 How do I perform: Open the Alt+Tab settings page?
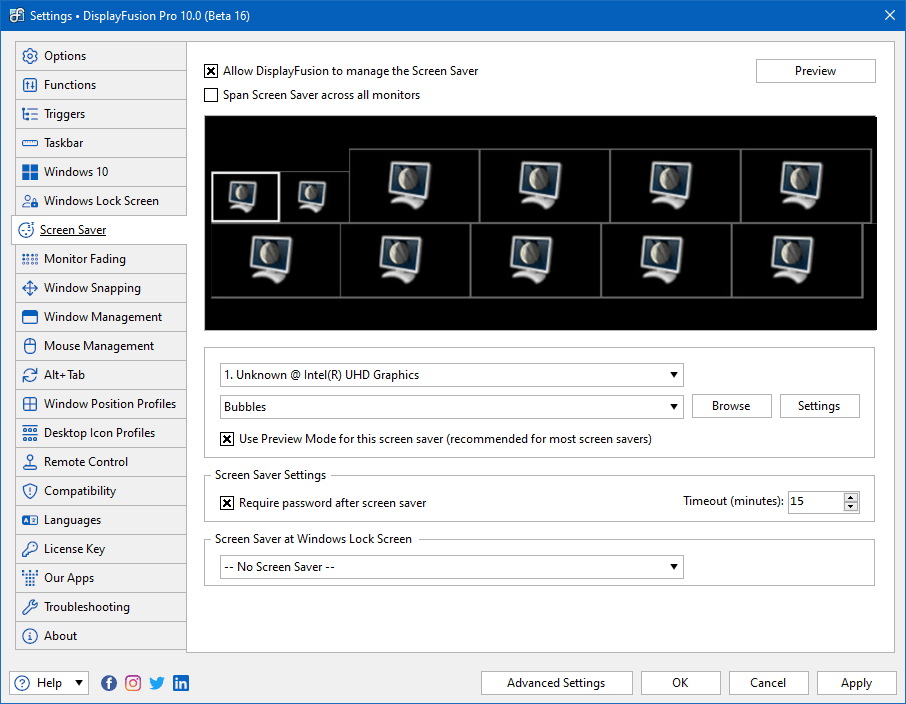click(65, 374)
